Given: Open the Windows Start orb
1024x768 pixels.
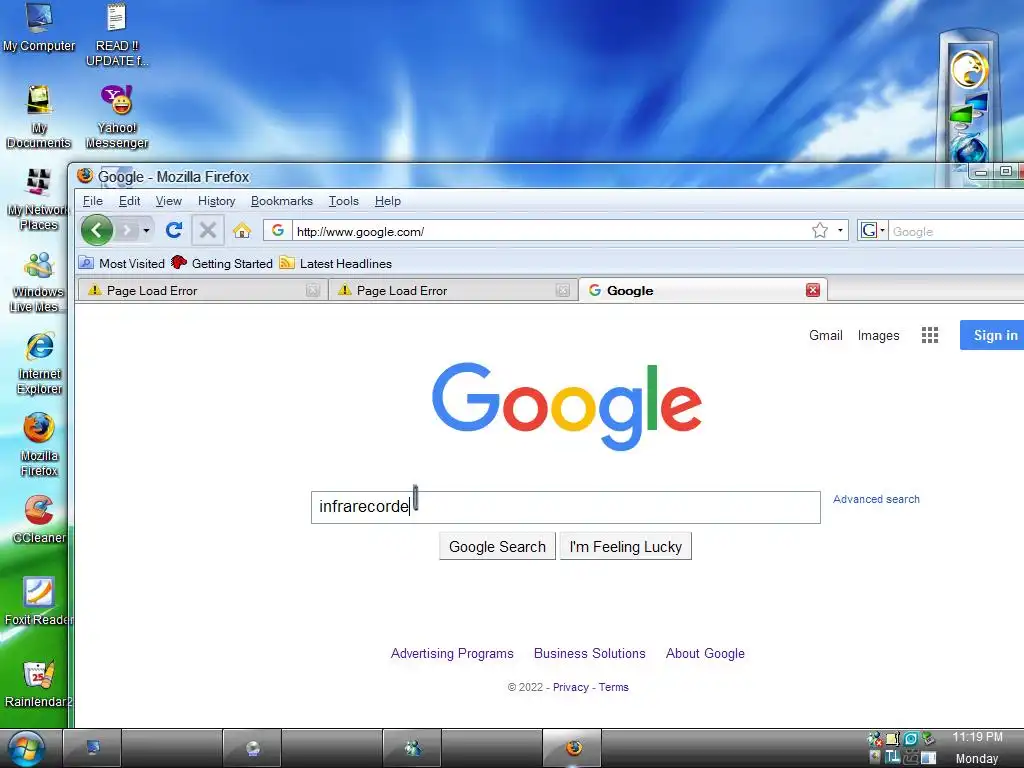Looking at the screenshot, I should point(26,748).
